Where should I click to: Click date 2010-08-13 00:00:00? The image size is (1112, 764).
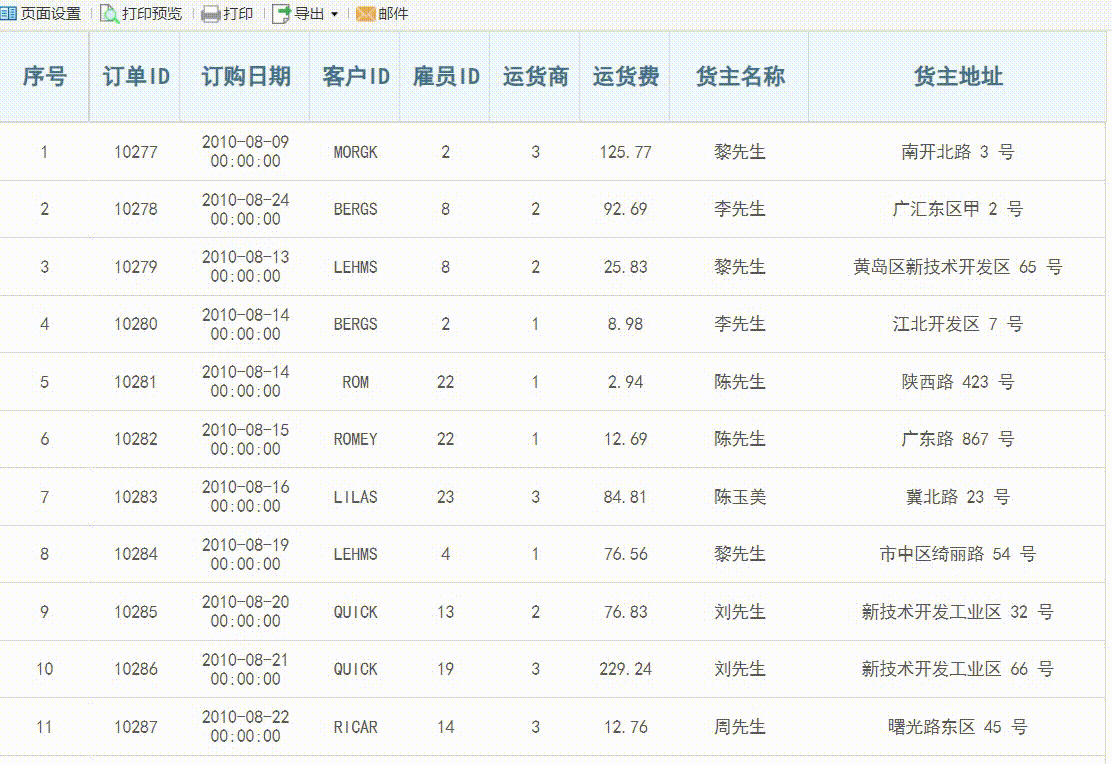[x=245, y=267]
